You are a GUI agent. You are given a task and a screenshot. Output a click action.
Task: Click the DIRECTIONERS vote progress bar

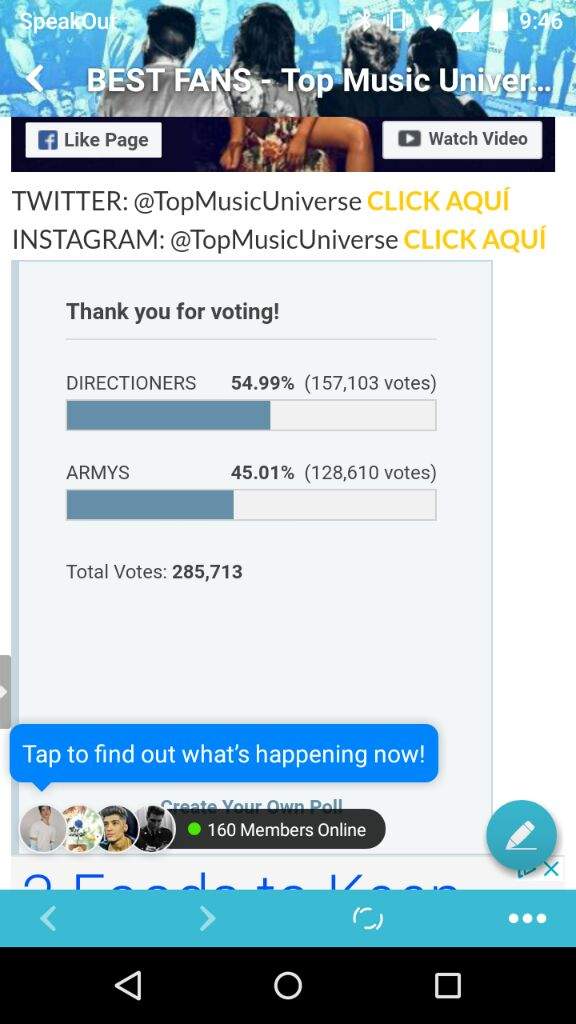click(251, 415)
